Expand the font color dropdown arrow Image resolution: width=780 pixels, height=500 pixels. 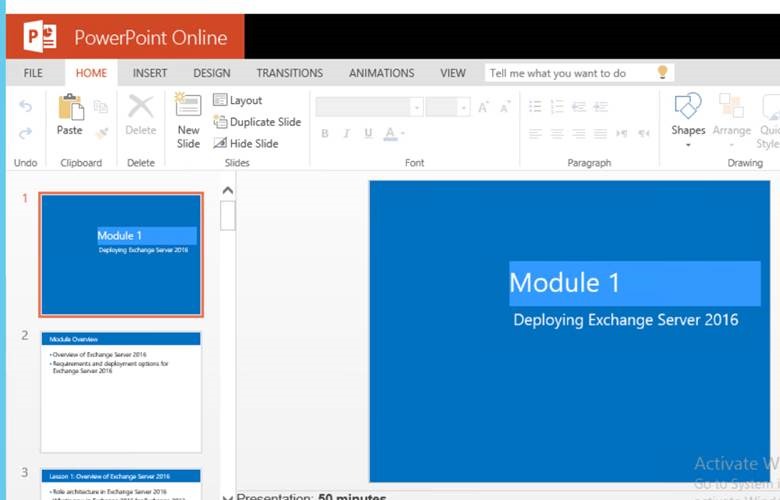pos(402,133)
